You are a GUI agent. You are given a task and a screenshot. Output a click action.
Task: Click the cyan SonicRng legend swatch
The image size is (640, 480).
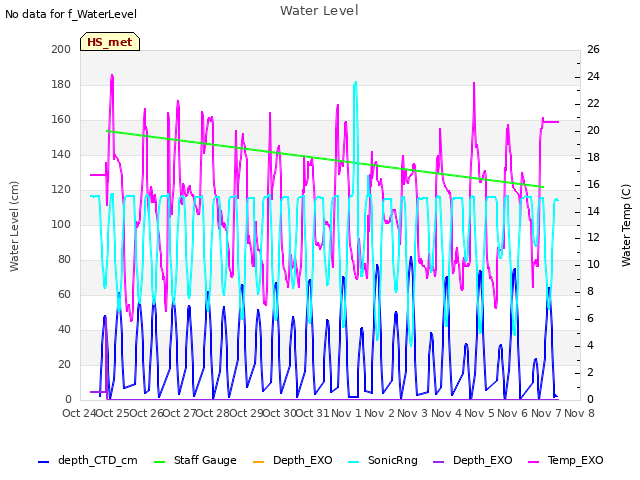pos(354,462)
